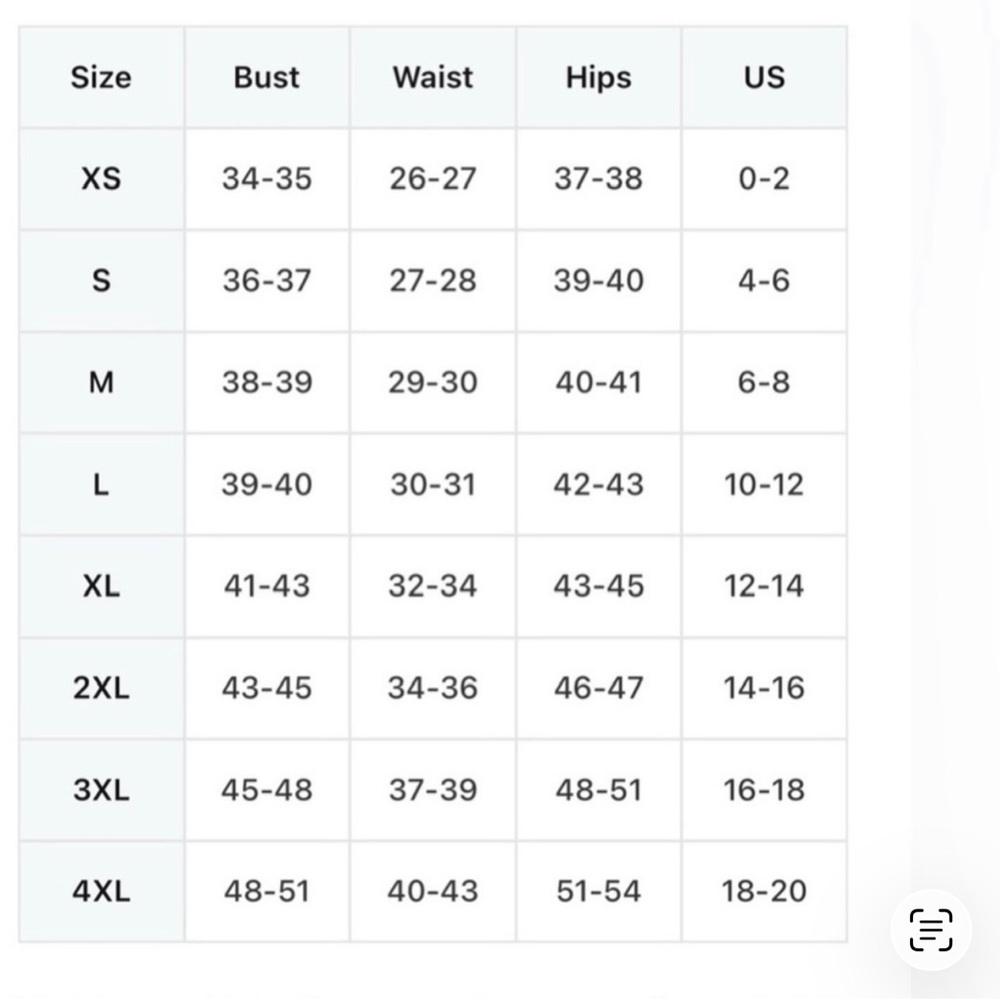Image resolution: width=1000 pixels, height=1000 pixels.
Task: Select the US column header
Action: click(x=764, y=77)
